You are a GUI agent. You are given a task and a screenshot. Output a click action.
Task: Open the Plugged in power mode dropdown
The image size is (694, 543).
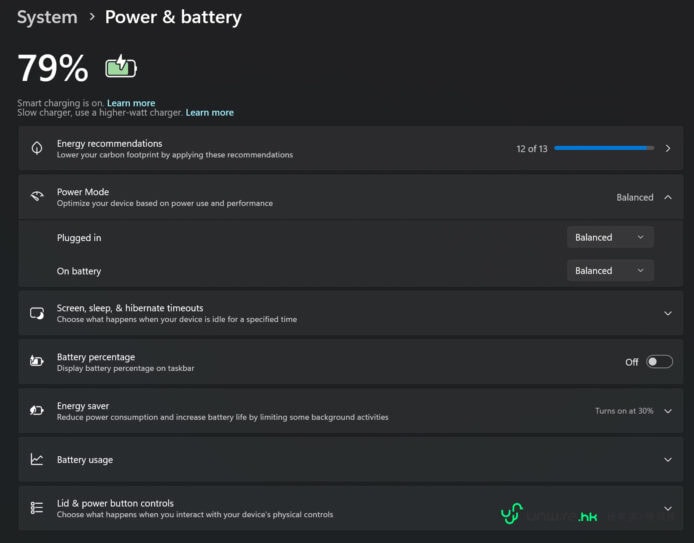tap(610, 237)
